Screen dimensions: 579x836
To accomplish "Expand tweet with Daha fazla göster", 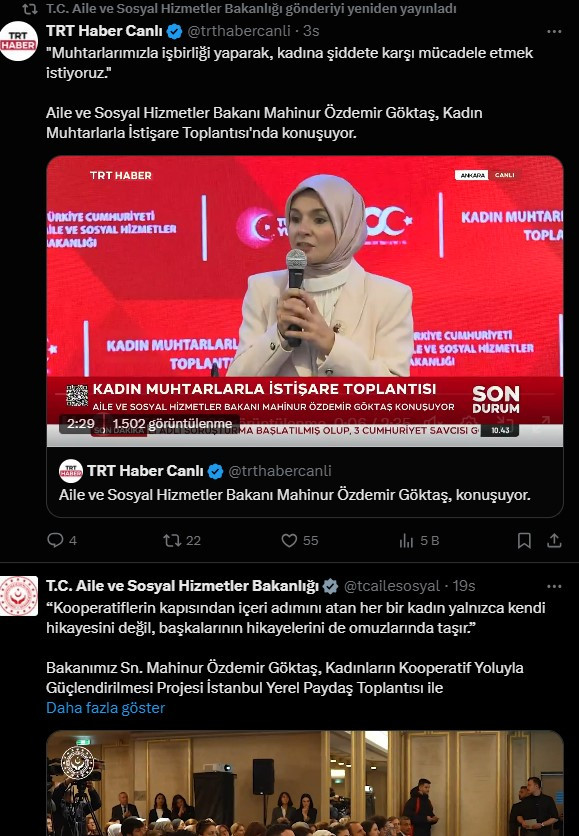I will pyautogui.click(x=106, y=708).
